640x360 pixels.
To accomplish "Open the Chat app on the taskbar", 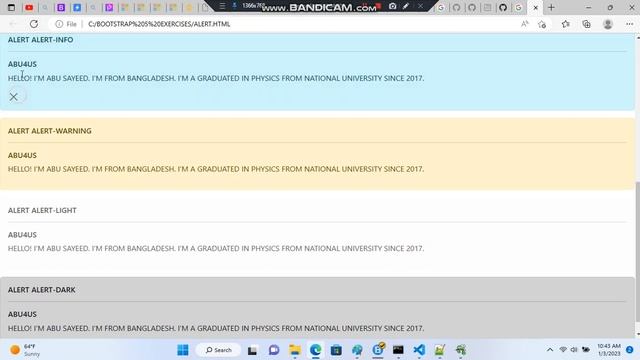I will pos(274,350).
